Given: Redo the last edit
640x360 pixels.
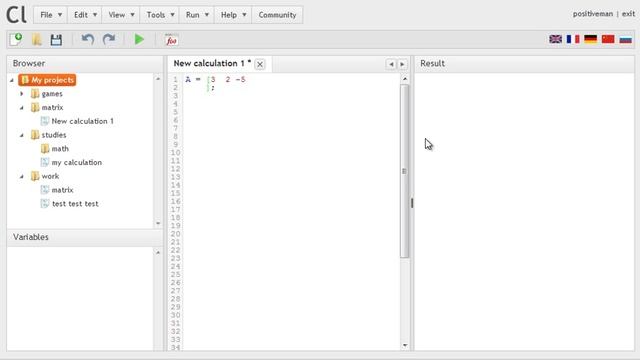Looking at the screenshot, I should [109, 40].
